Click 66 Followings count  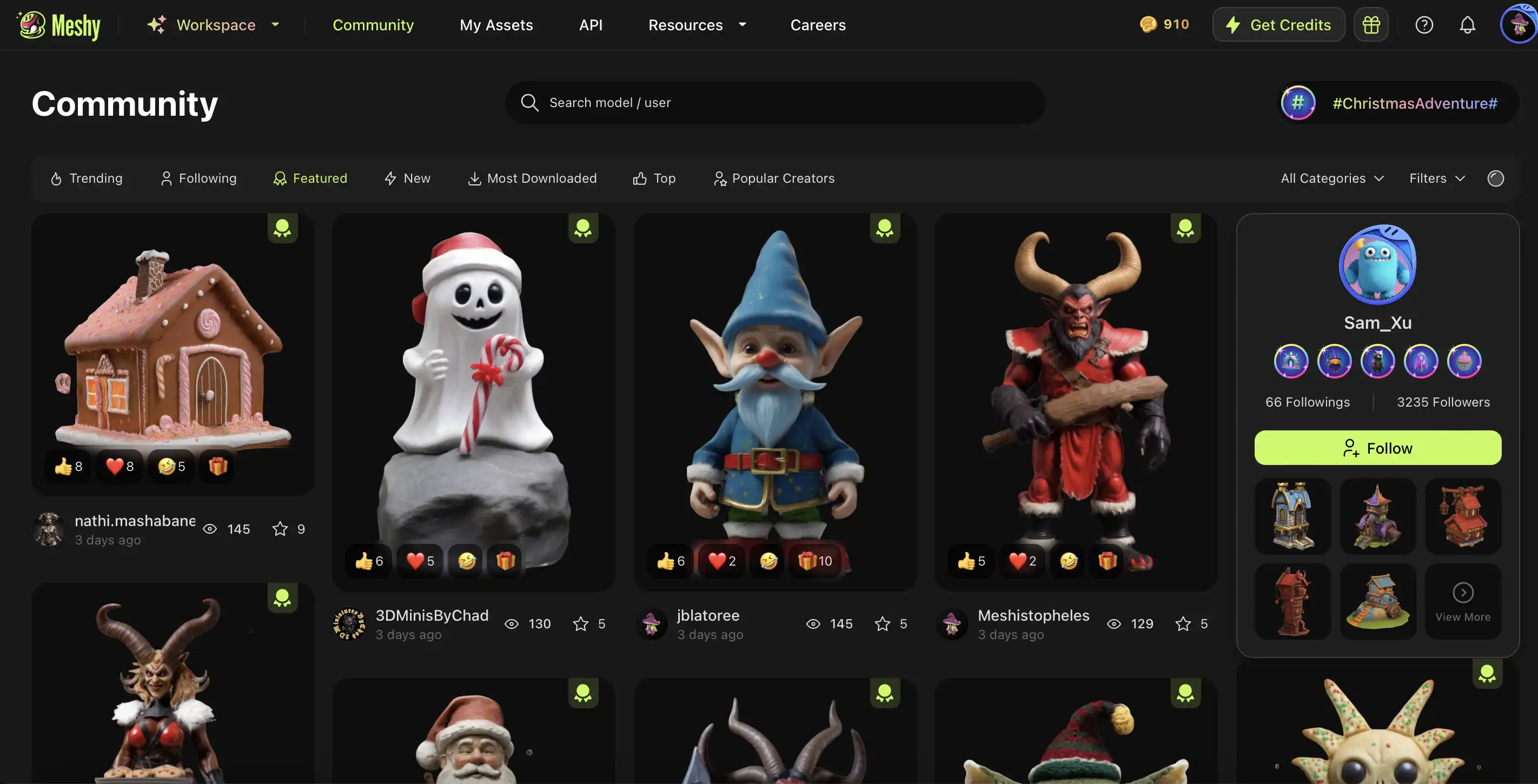[1308, 402]
